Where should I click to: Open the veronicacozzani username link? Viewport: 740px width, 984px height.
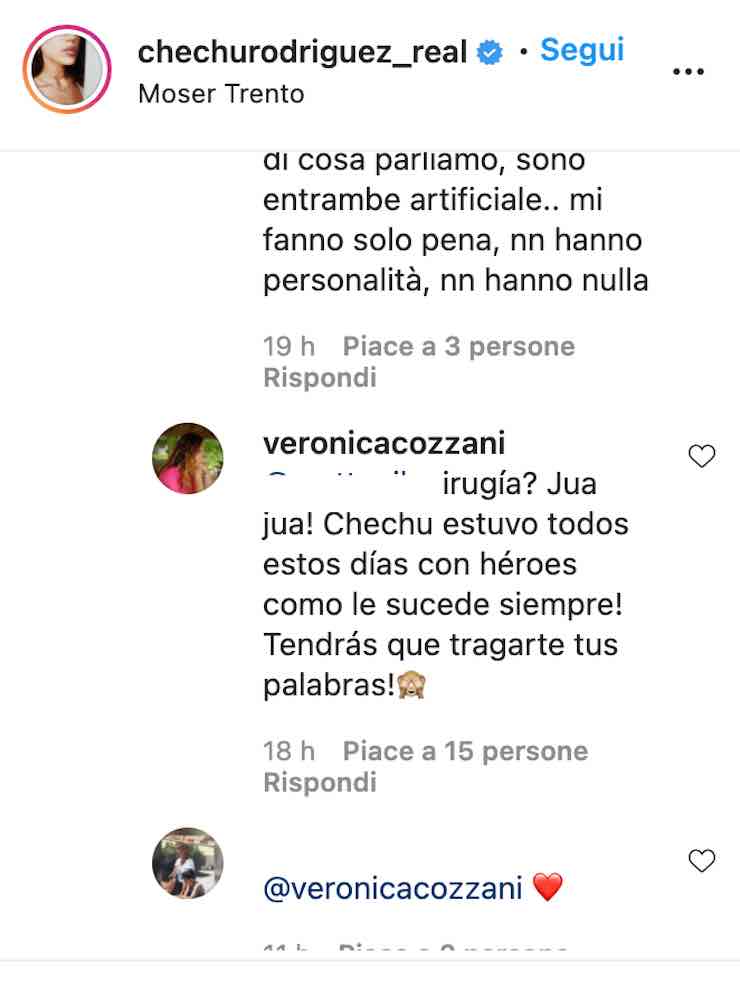384,444
